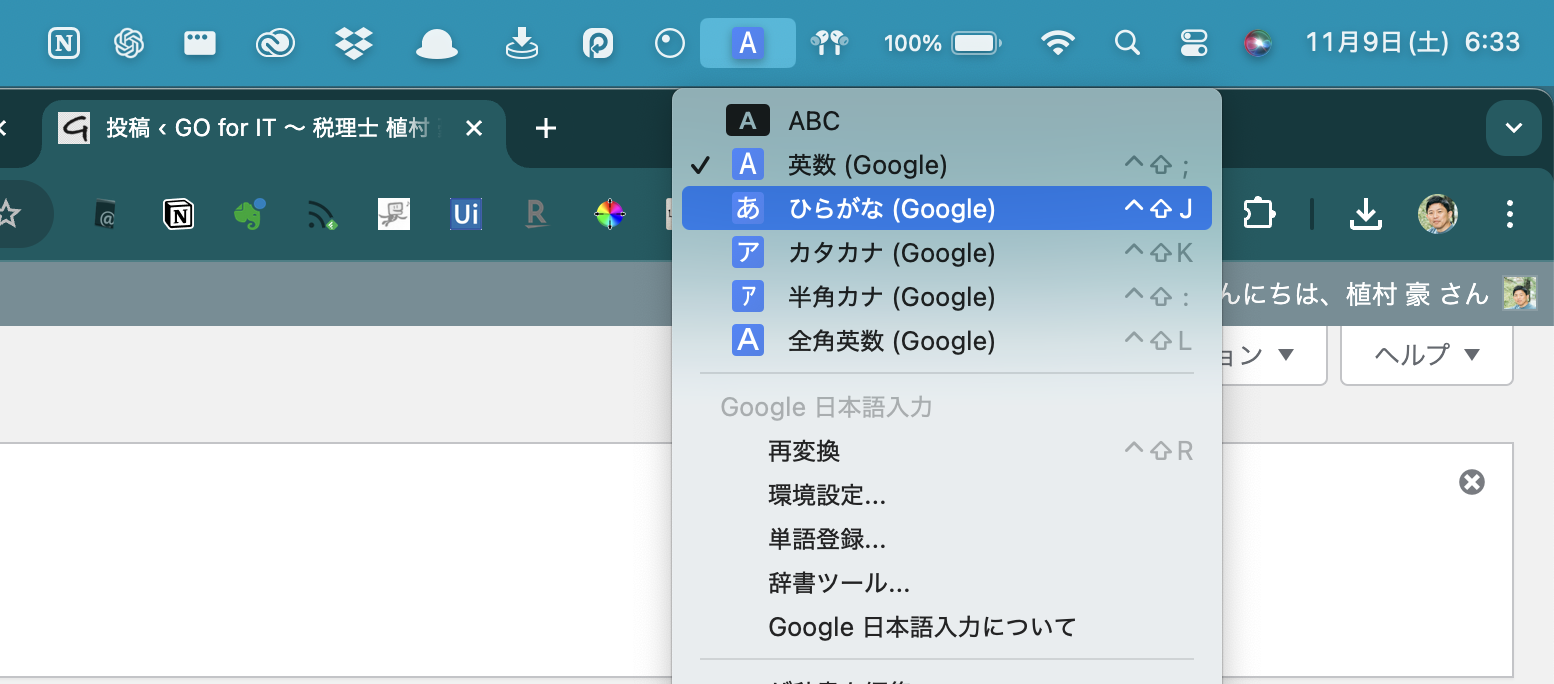The width and height of the screenshot is (1554, 684).
Task: Open Google 日本語入力について
Action: coord(947,627)
